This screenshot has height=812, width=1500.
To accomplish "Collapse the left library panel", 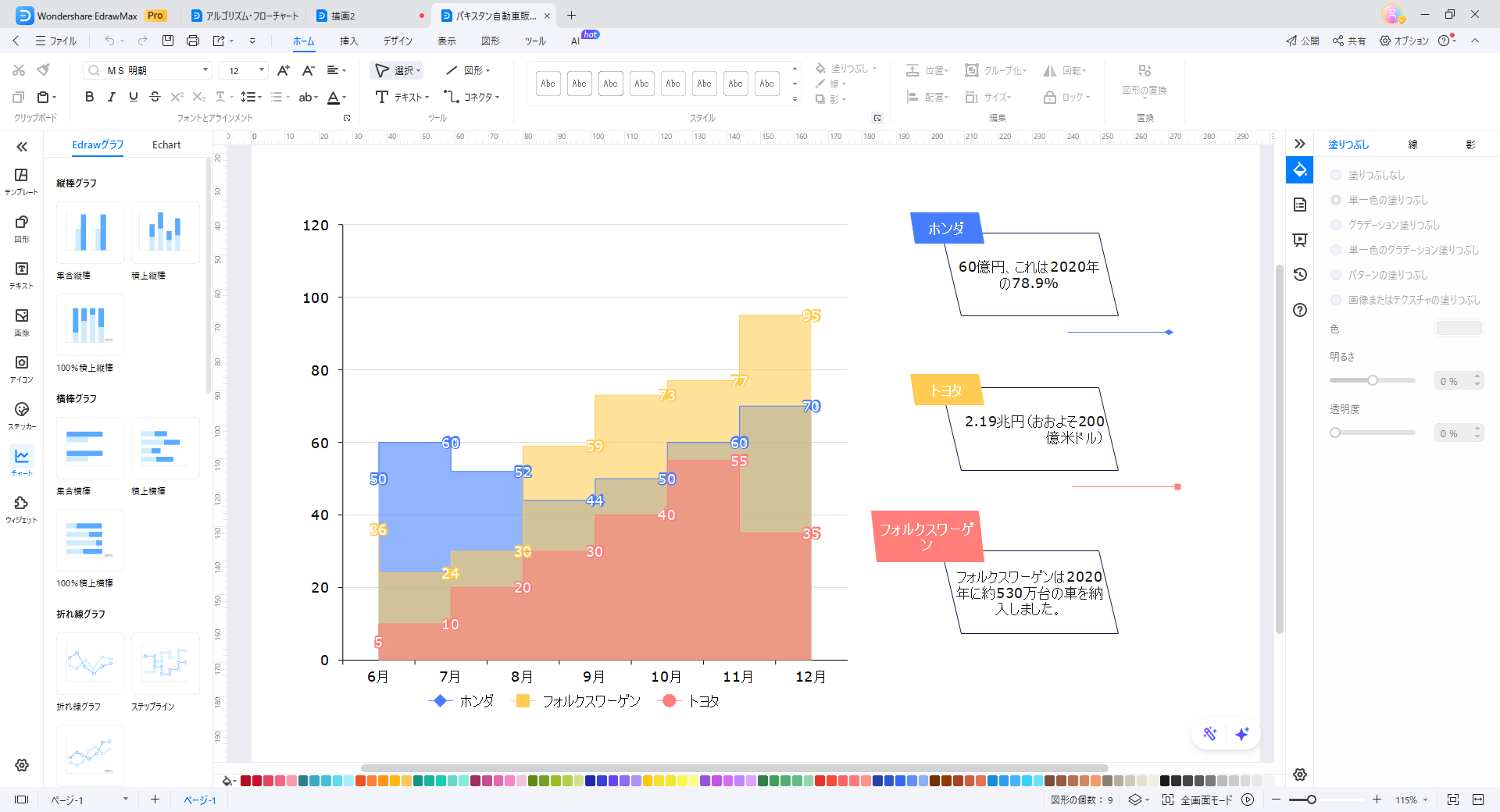I will pyautogui.click(x=22, y=147).
